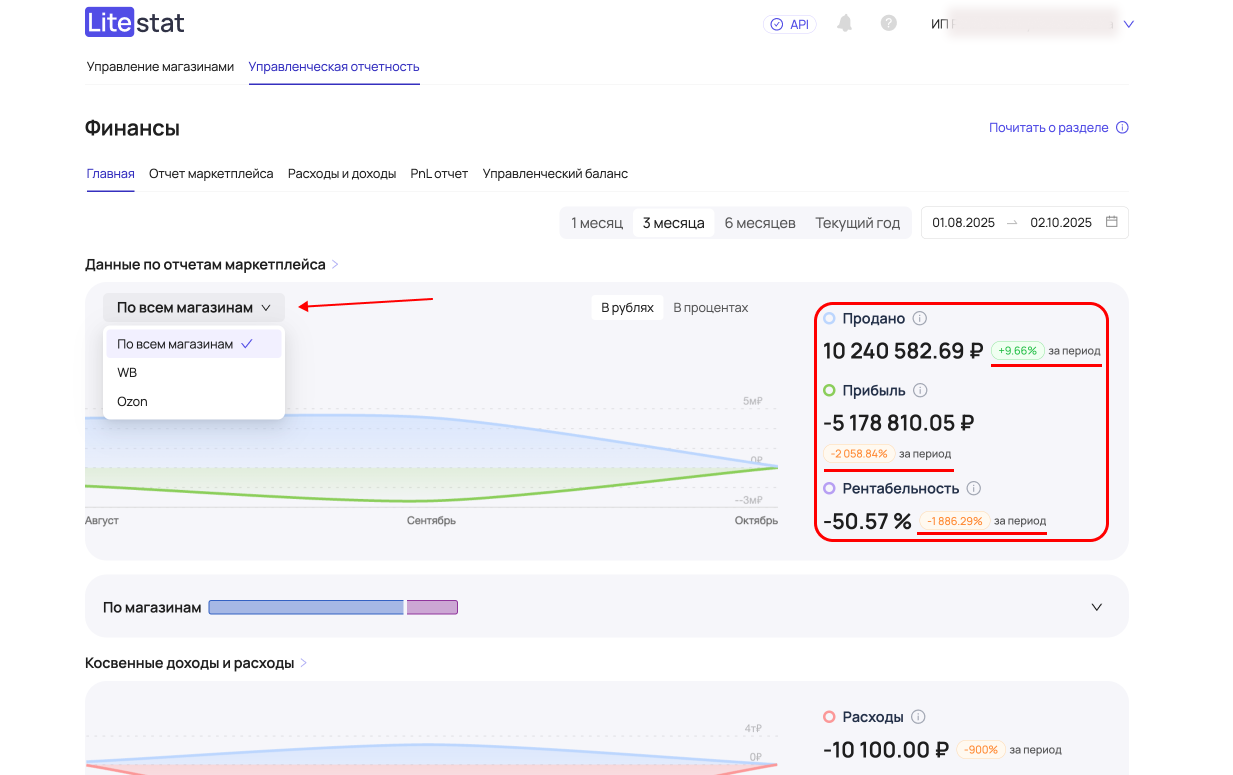Open the calendar icon in date range
This screenshot has width=1233, height=775.
click(x=1111, y=223)
